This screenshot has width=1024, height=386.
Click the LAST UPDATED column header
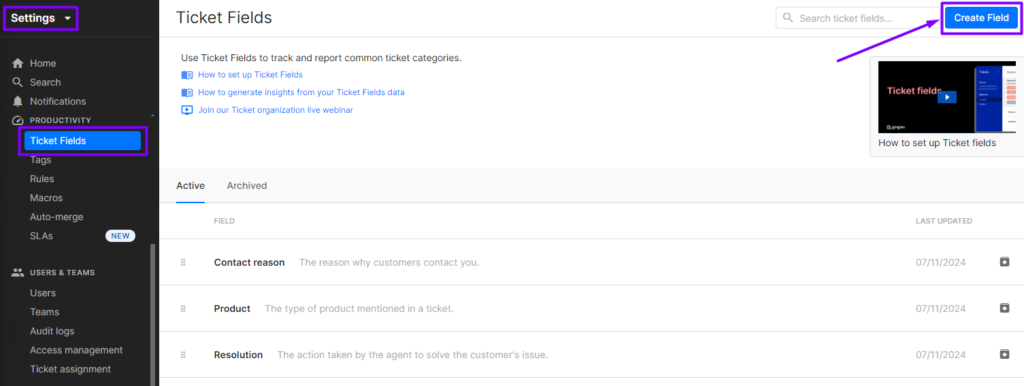coord(944,221)
